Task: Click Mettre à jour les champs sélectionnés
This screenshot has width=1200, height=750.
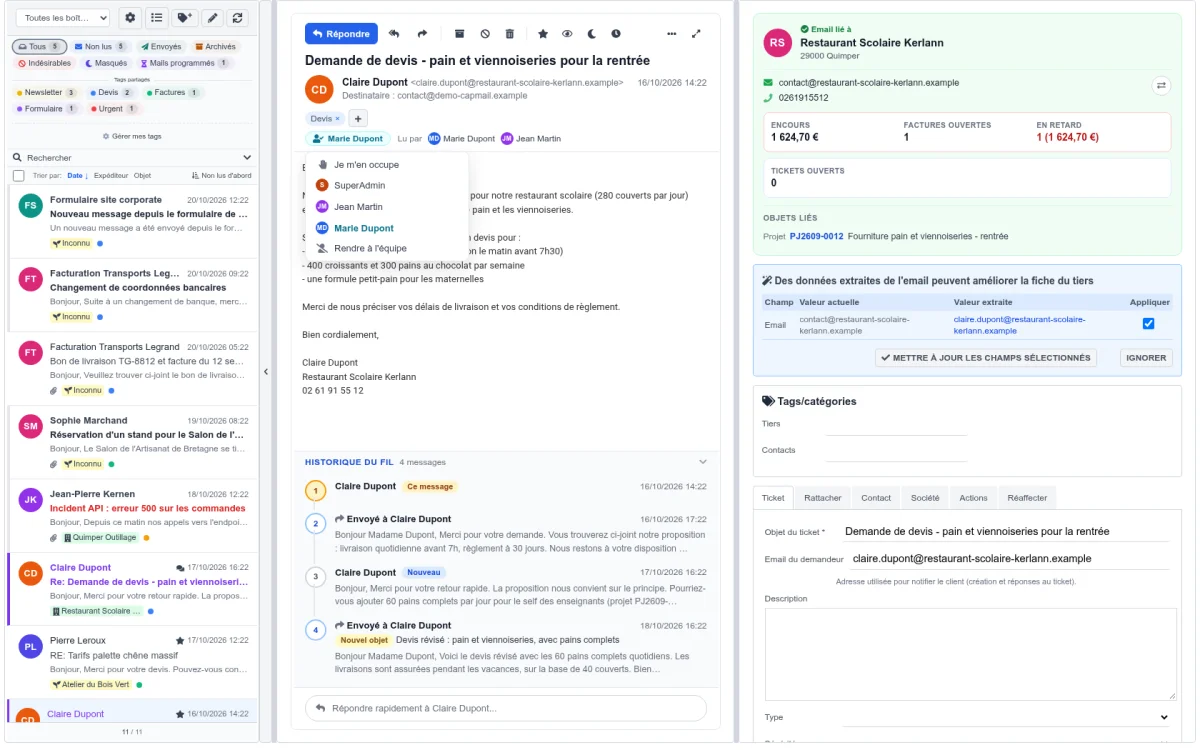Action: point(985,358)
